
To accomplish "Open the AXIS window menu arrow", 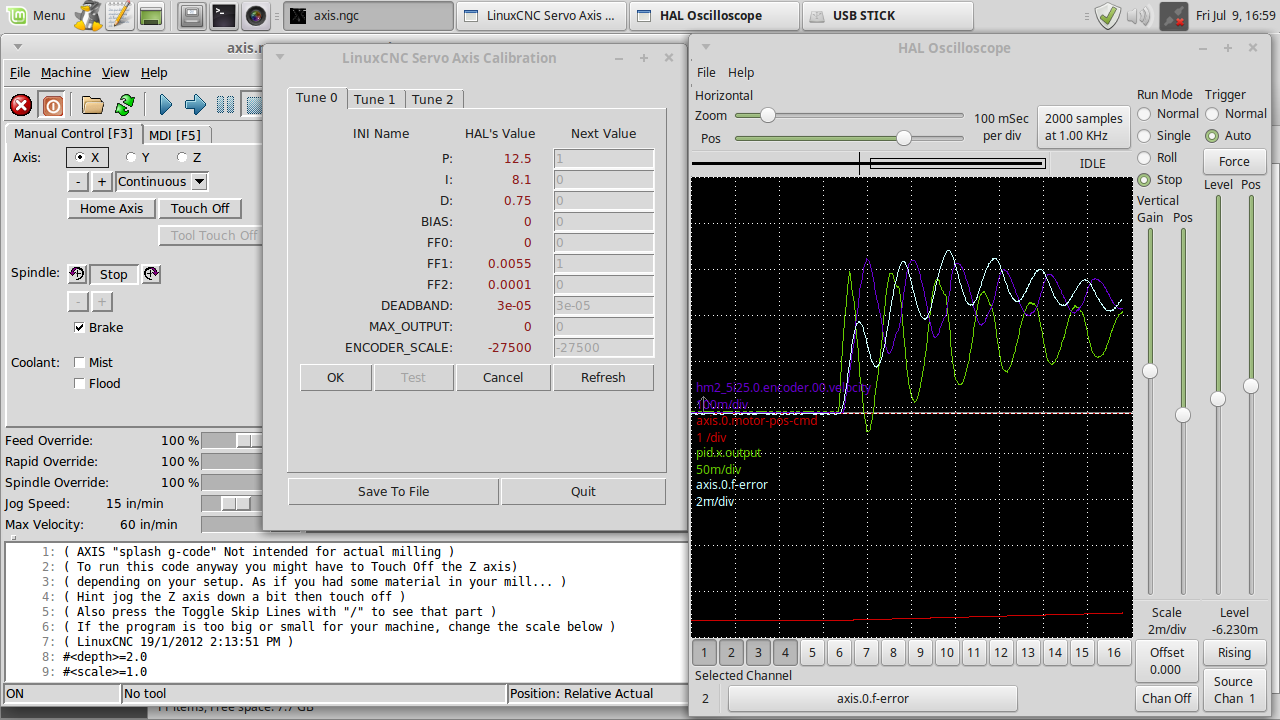I will tap(17, 47).
